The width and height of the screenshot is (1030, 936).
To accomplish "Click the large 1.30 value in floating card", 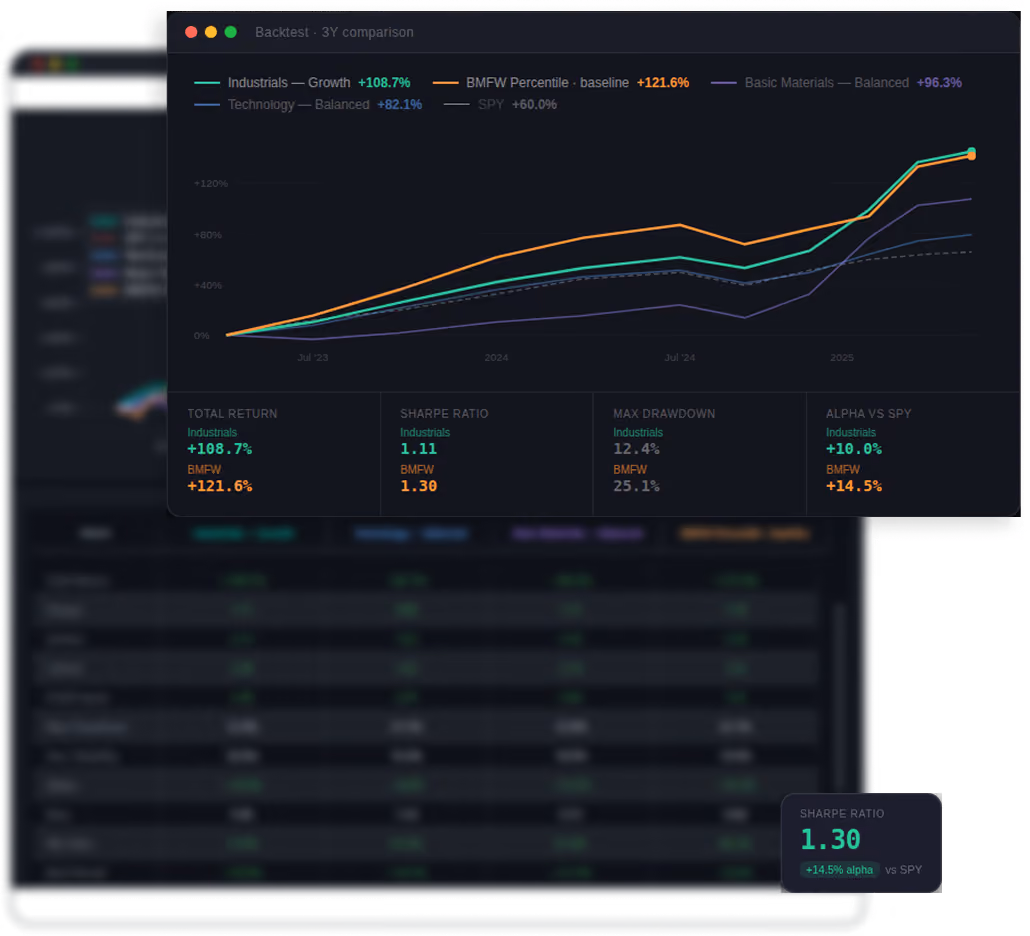I will pyautogui.click(x=830, y=839).
